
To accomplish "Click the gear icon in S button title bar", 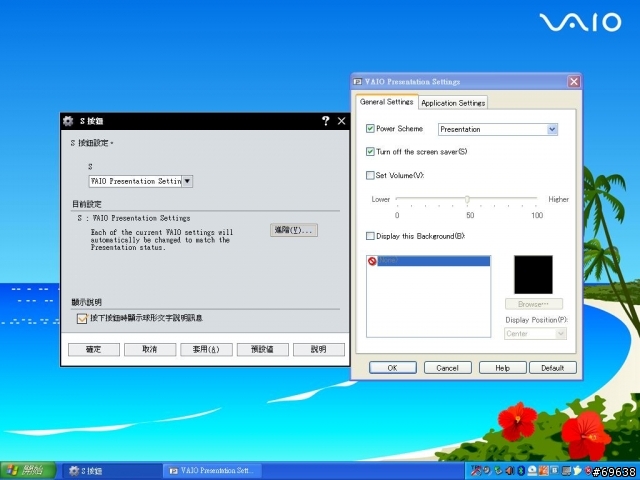I will coord(68,121).
